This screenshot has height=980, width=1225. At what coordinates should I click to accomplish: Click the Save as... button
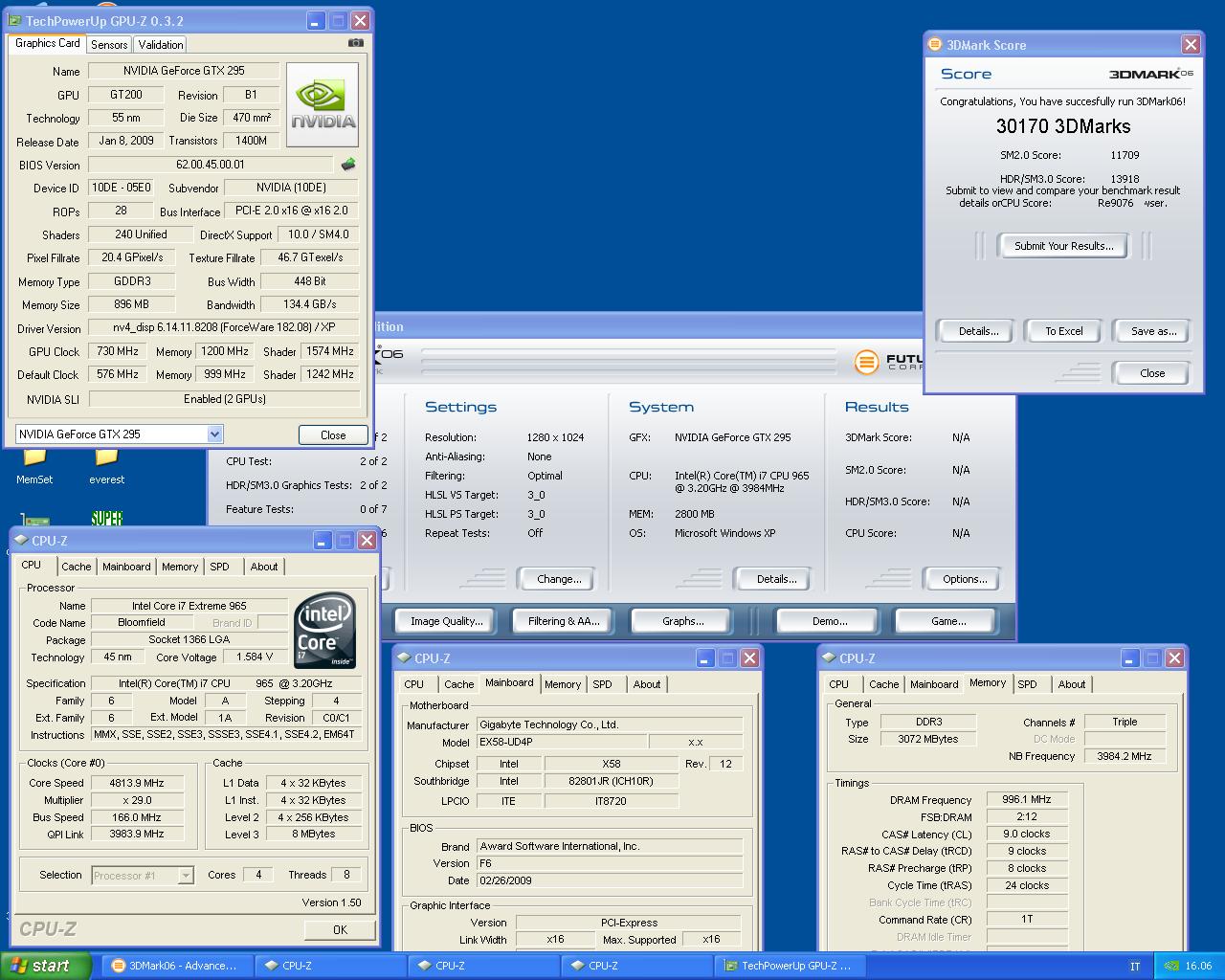click(x=1153, y=331)
